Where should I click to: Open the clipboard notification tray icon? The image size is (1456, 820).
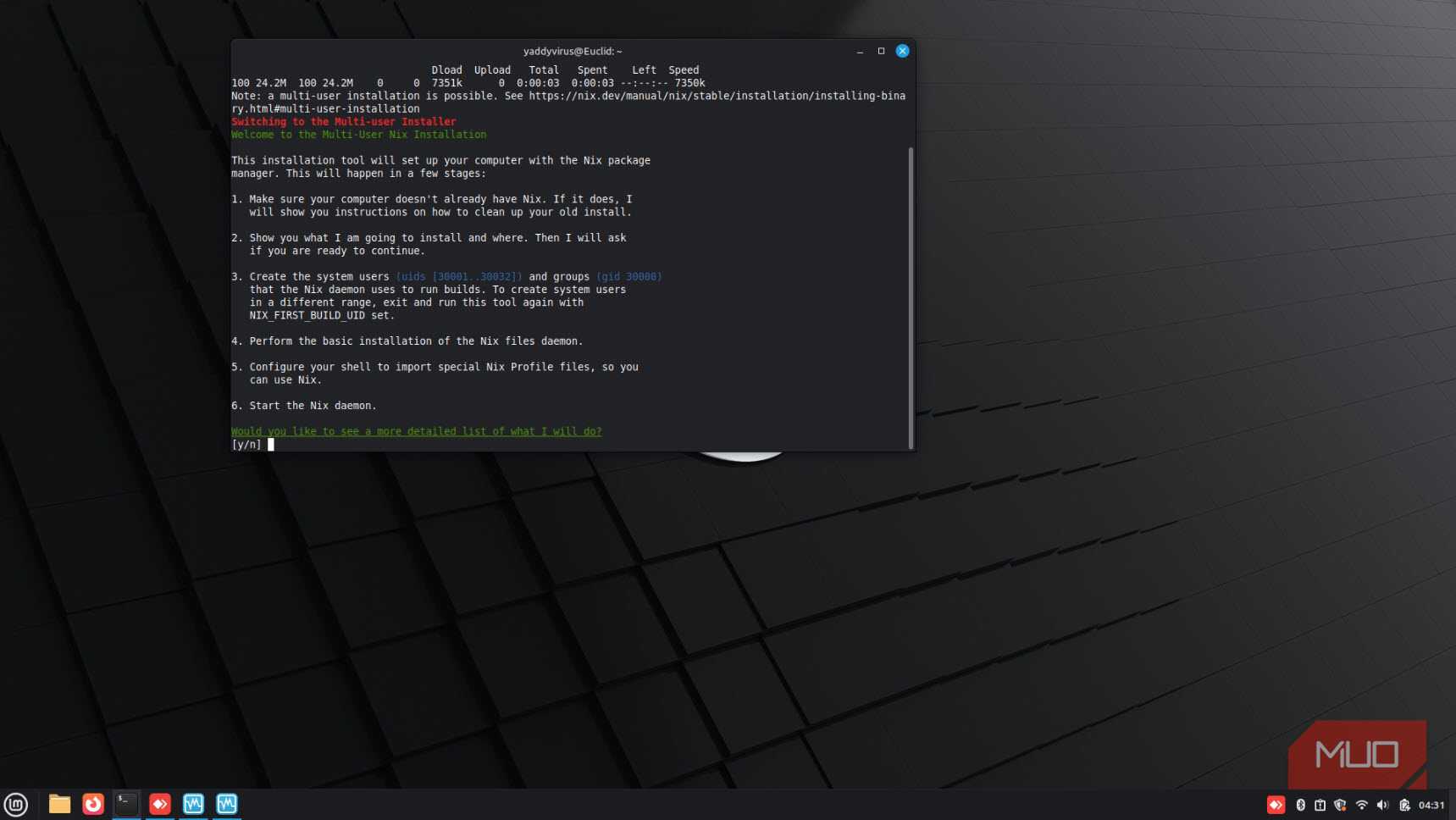coord(1320,805)
